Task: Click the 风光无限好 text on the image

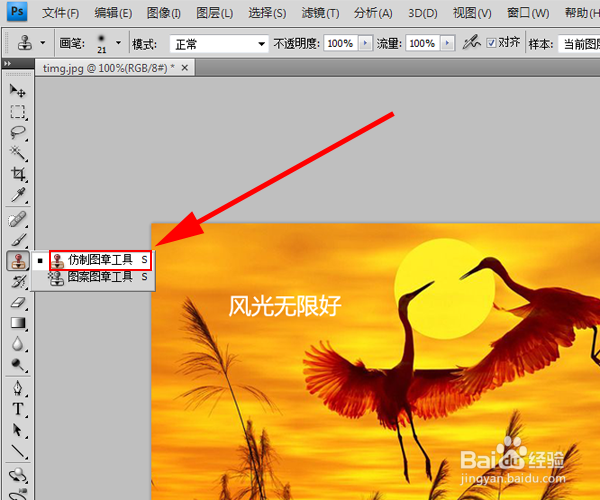Action: [x=285, y=306]
